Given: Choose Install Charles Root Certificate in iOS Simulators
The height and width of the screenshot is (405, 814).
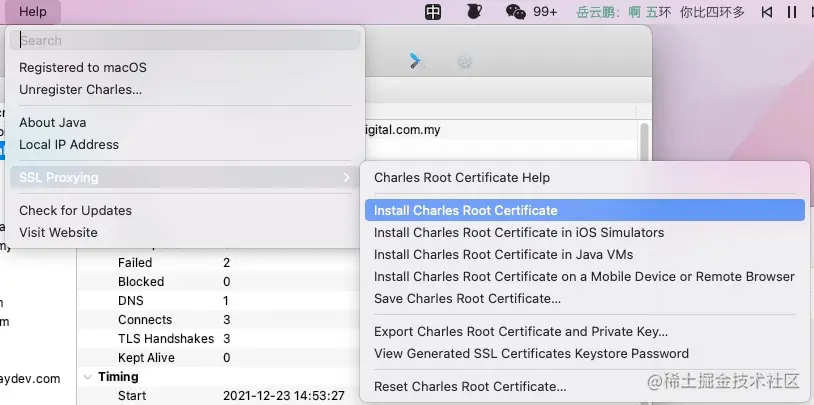Looking at the screenshot, I should [519, 232].
